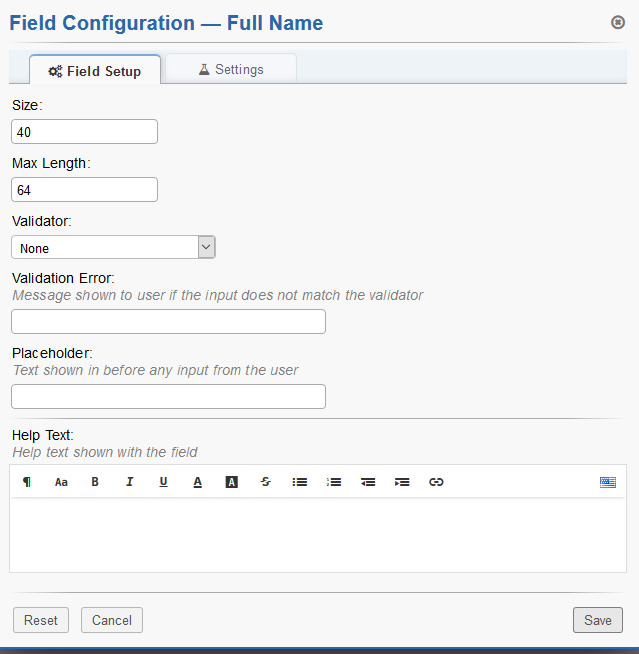Open the text background color picker
Viewport: 639px width, 654px height.
tap(232, 482)
